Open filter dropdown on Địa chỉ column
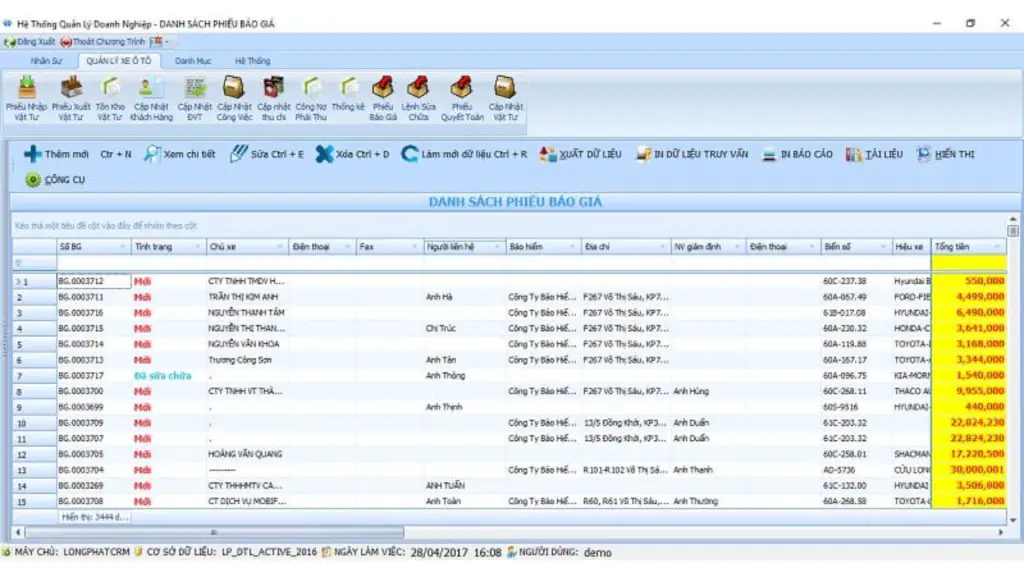1024x576 pixels. [662, 247]
